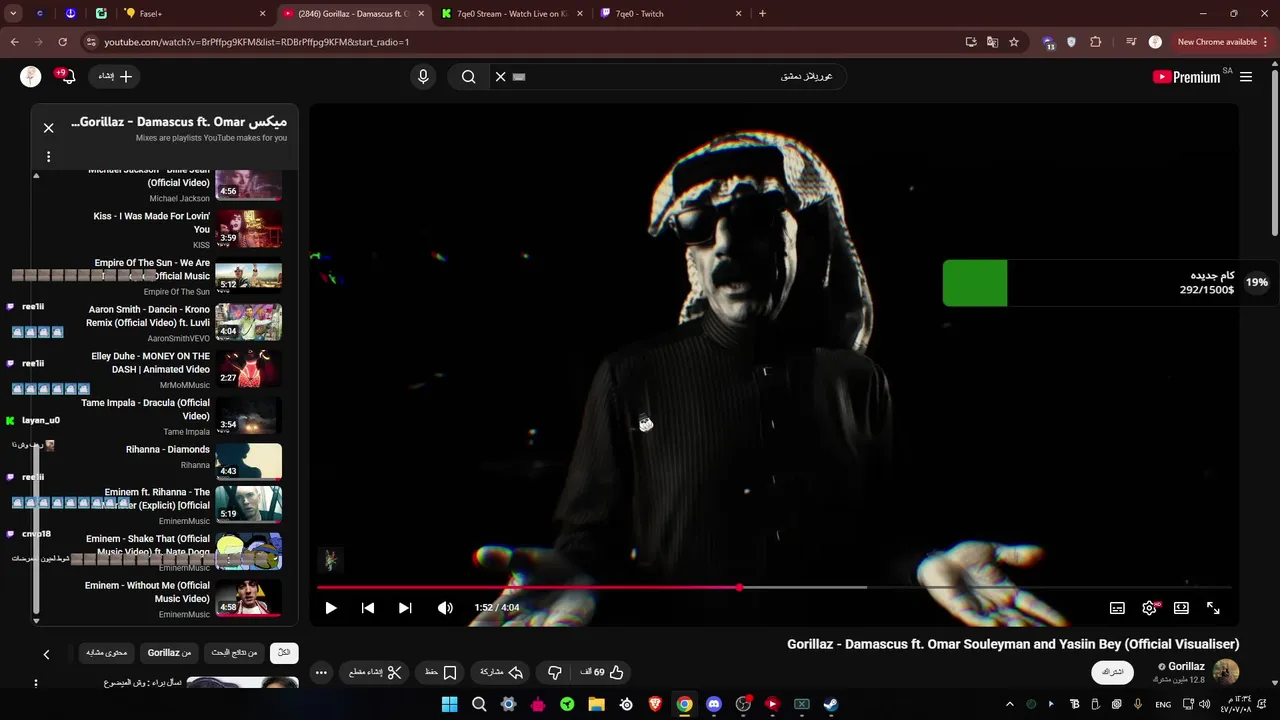
Task: Open Chrome extensions puzzle icon
Action: click(x=1096, y=42)
